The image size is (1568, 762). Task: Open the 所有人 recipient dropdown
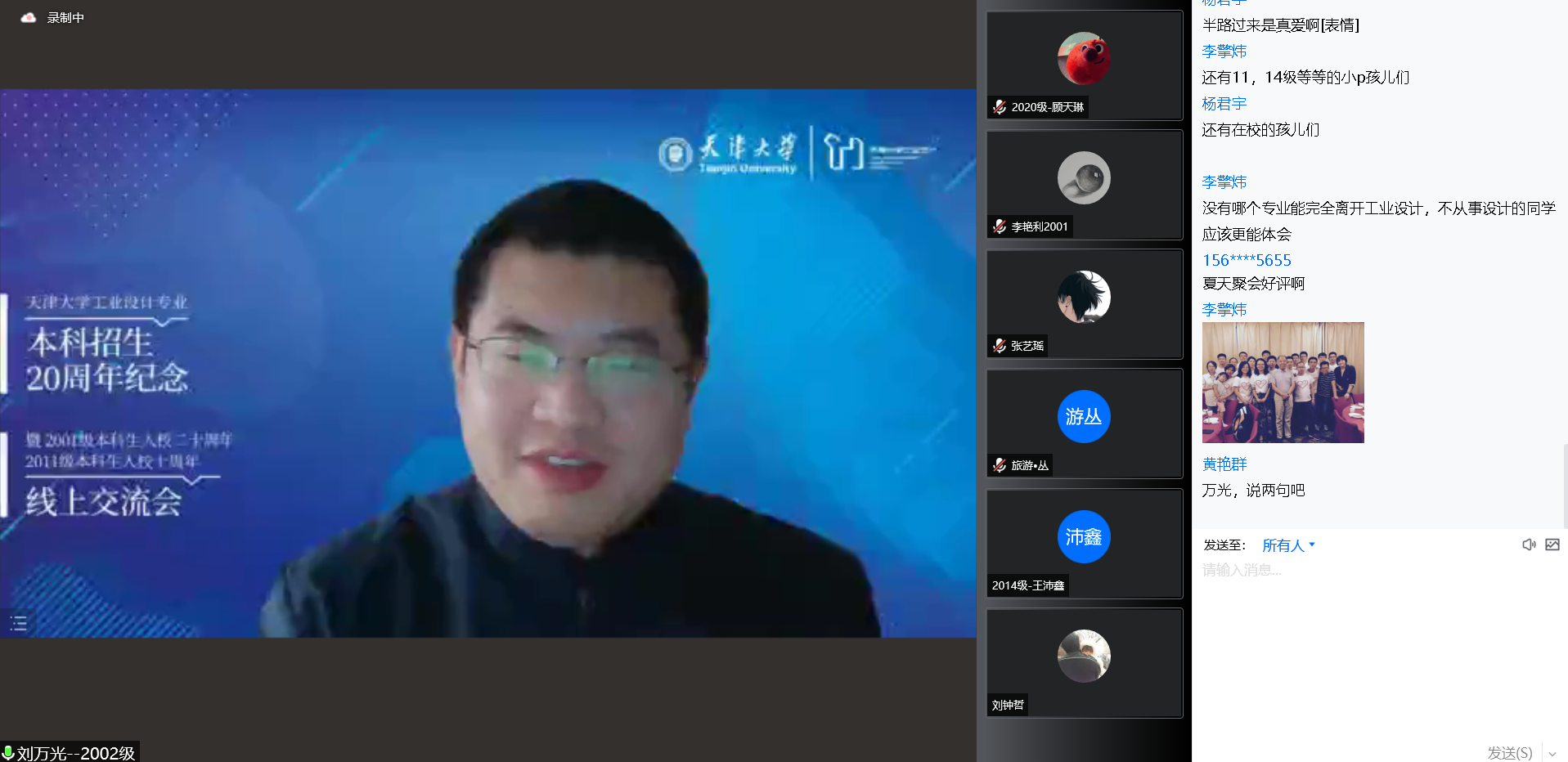1287,545
